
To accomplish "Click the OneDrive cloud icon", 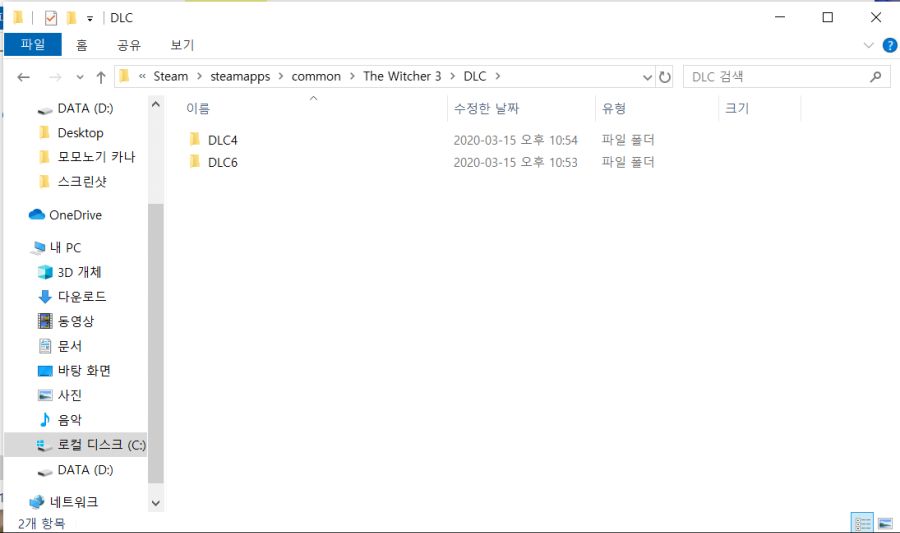I will click(x=37, y=215).
